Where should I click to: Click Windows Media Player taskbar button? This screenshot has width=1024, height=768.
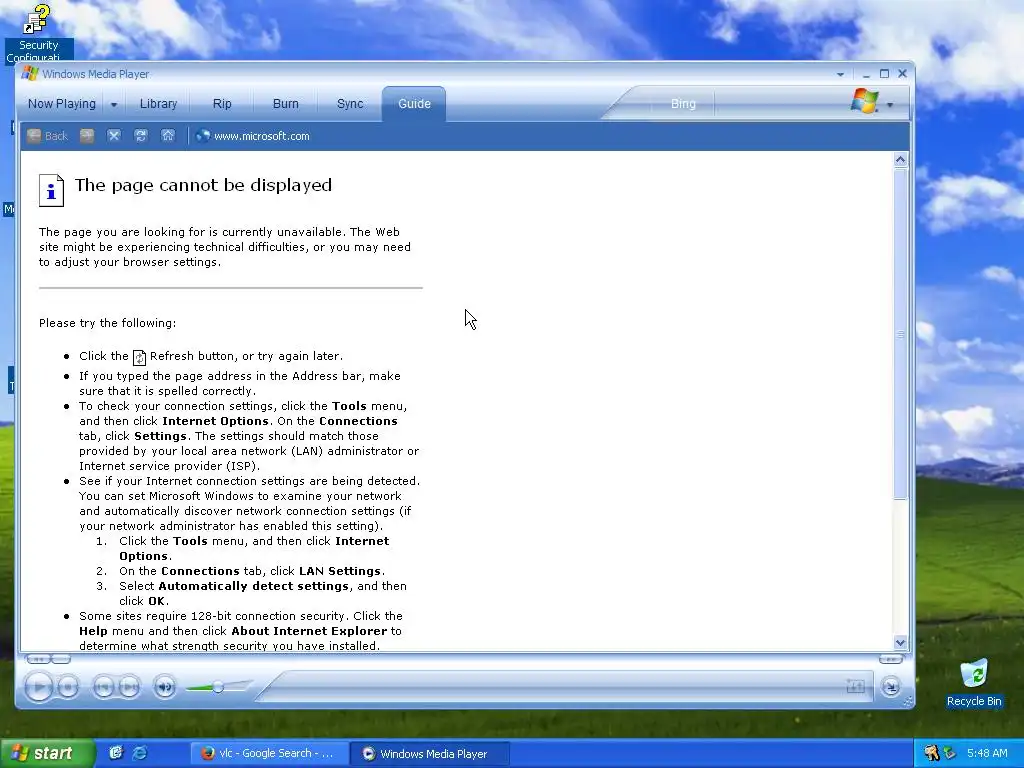430,754
